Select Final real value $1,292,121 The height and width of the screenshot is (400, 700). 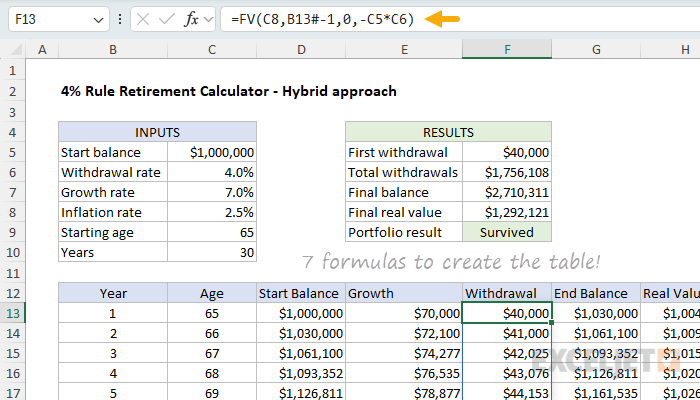[507, 212]
